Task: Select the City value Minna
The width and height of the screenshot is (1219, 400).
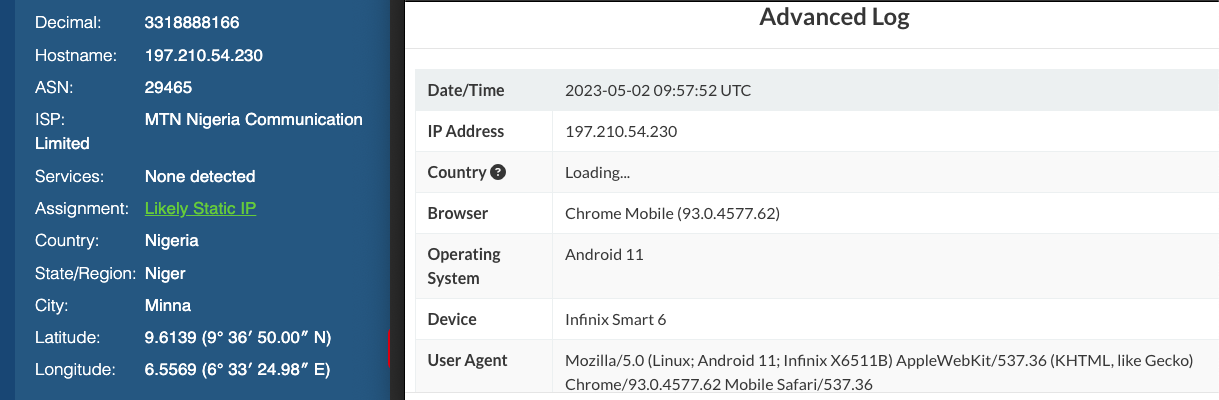Action: click(x=168, y=305)
